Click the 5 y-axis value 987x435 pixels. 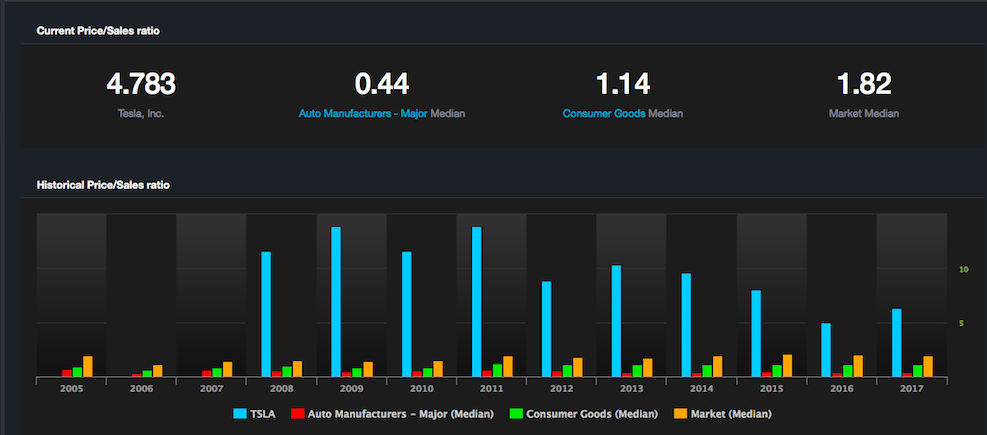(961, 324)
